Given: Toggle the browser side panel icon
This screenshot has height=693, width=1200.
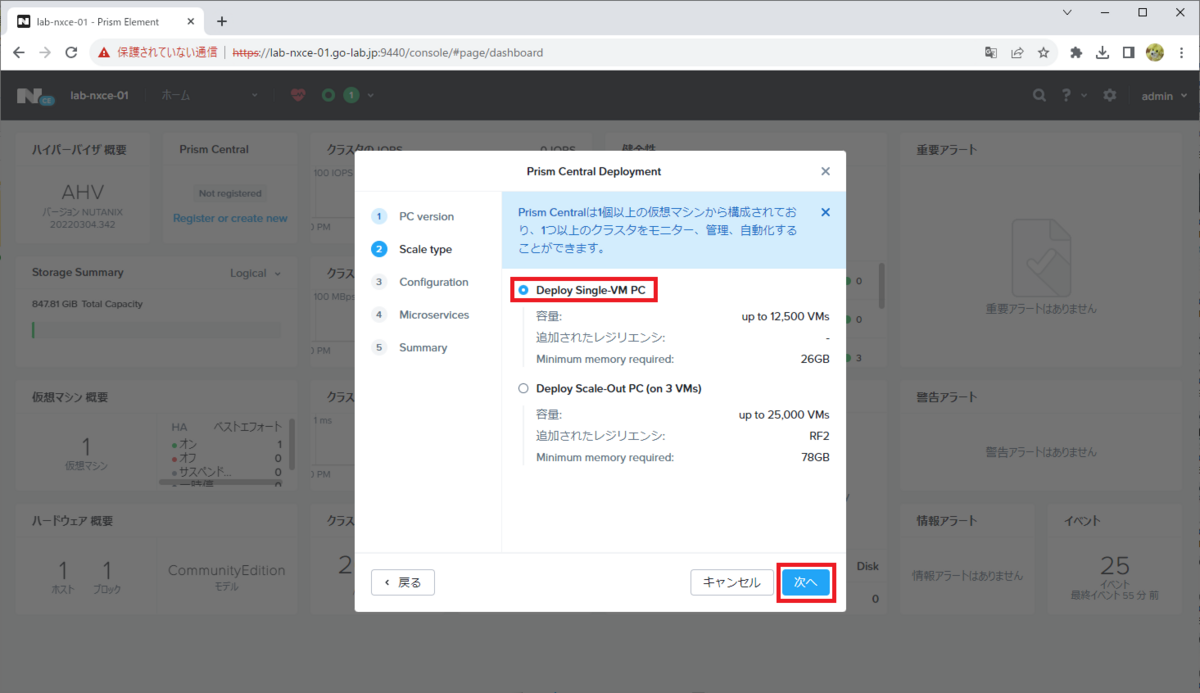Looking at the screenshot, I should pos(1128,52).
